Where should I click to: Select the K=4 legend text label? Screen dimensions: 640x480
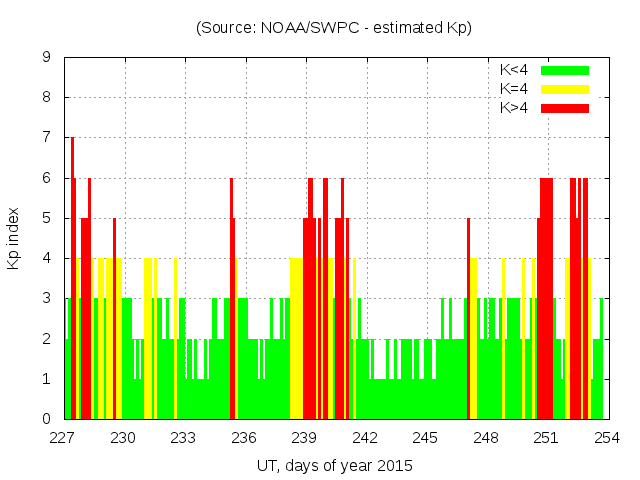point(516,89)
